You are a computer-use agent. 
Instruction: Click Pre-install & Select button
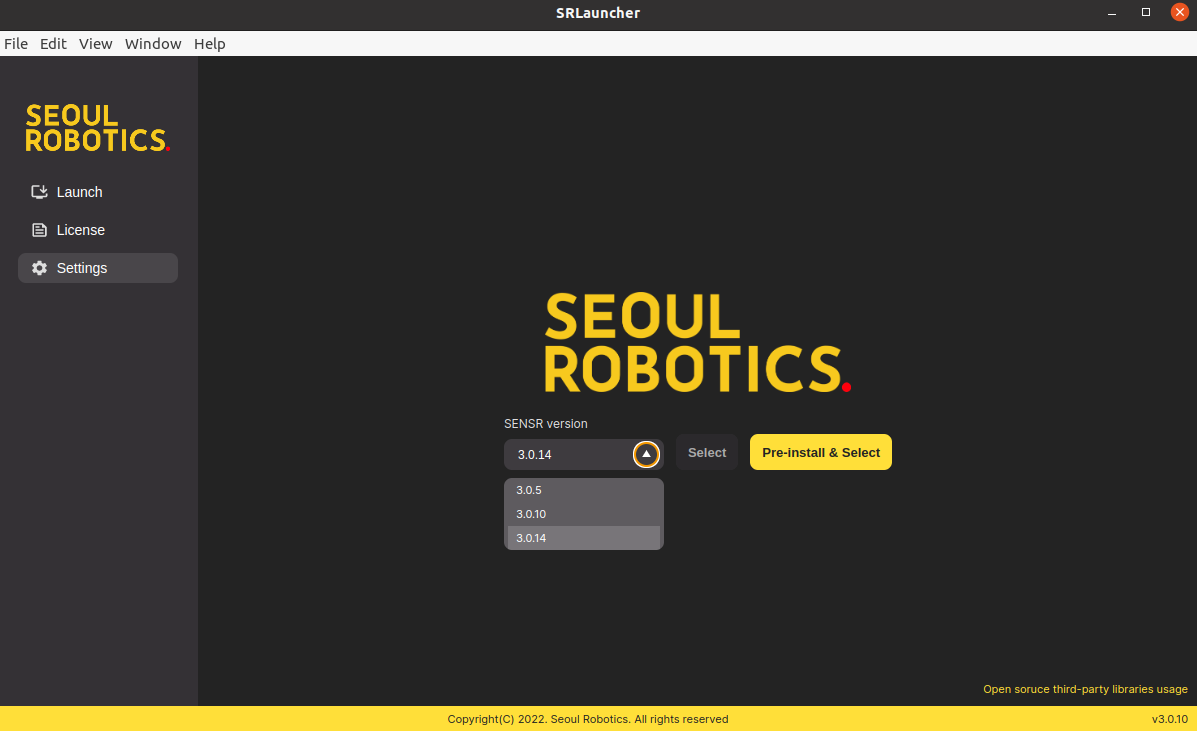pyautogui.click(x=821, y=452)
